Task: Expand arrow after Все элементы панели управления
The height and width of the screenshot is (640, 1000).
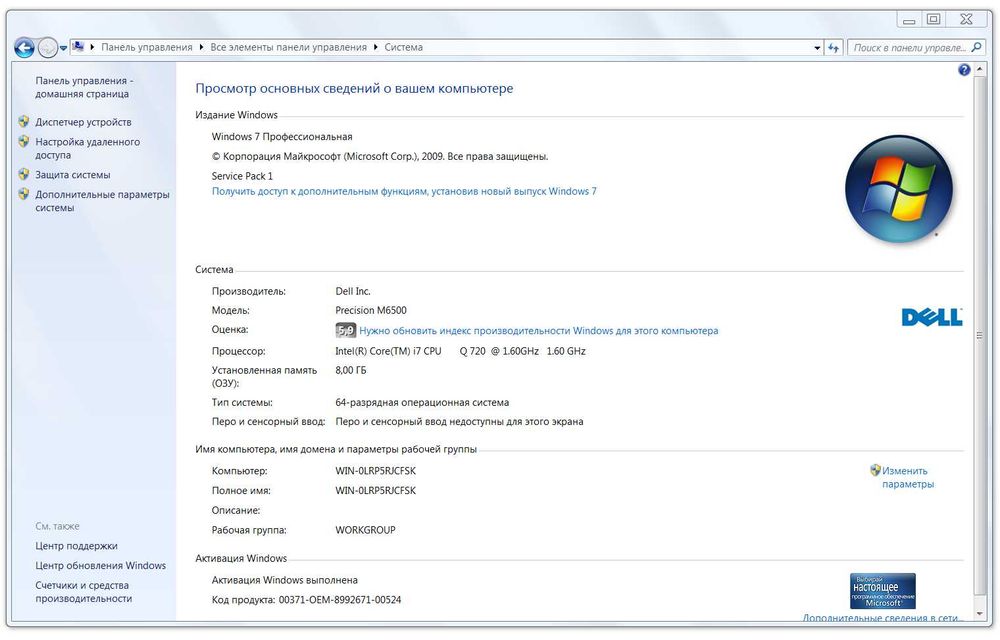Action: (376, 47)
